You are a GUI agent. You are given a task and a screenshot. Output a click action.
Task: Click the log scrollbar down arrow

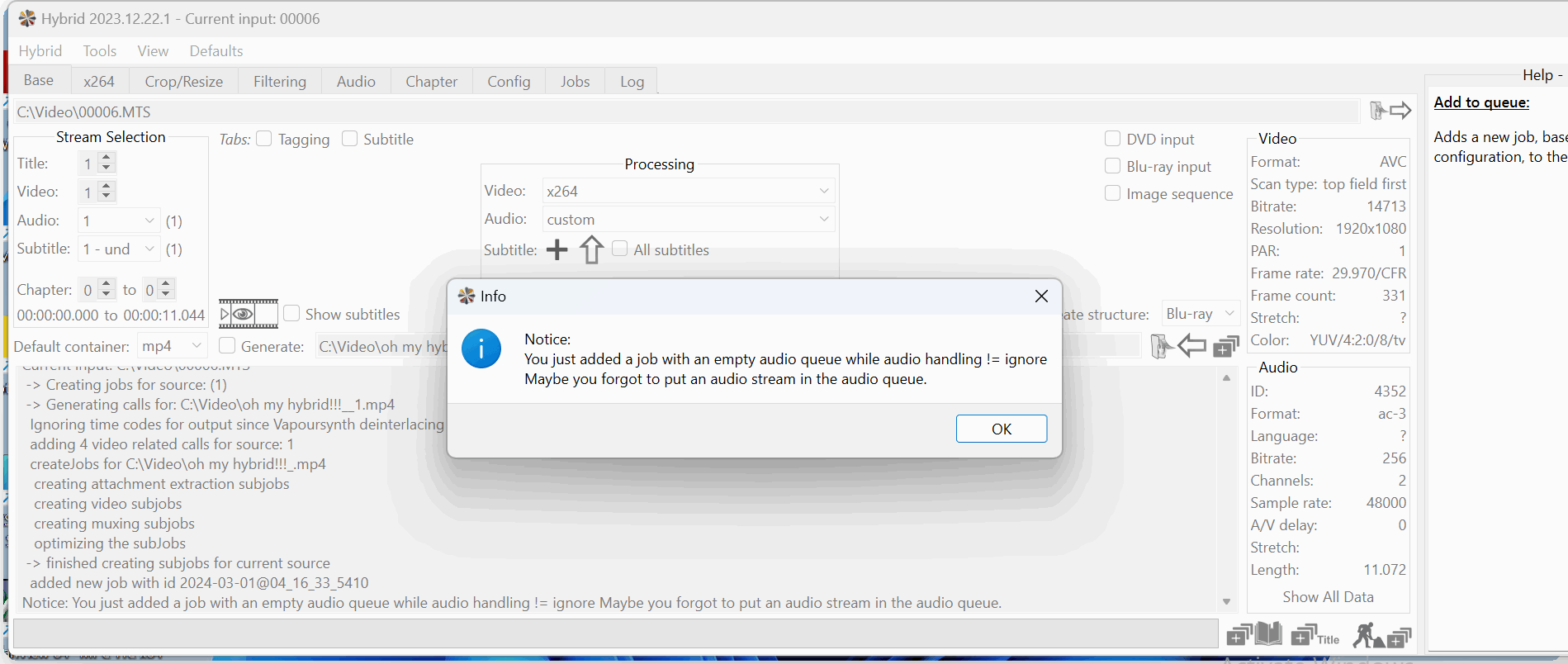[1226, 601]
